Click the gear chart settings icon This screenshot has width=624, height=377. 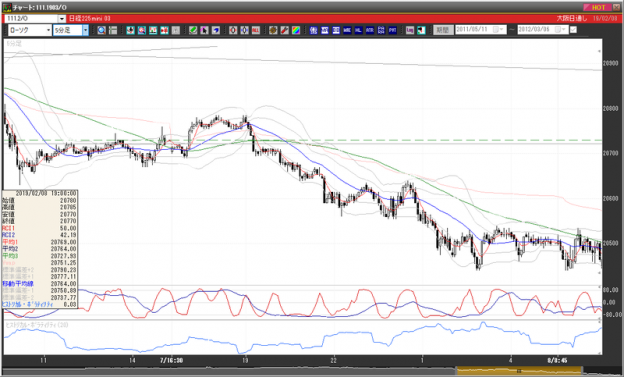(273, 30)
